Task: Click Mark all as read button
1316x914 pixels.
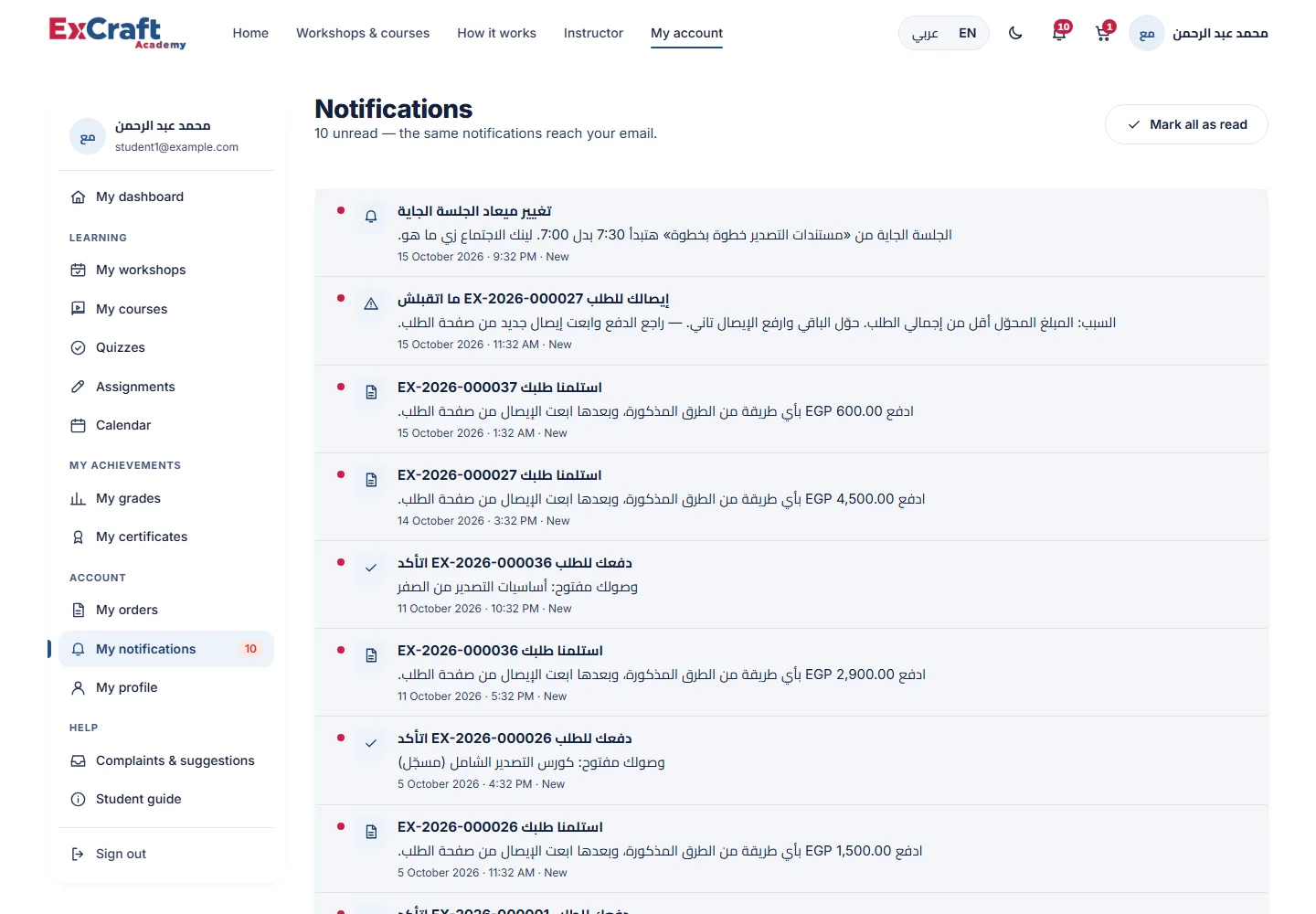Action: point(1186,124)
